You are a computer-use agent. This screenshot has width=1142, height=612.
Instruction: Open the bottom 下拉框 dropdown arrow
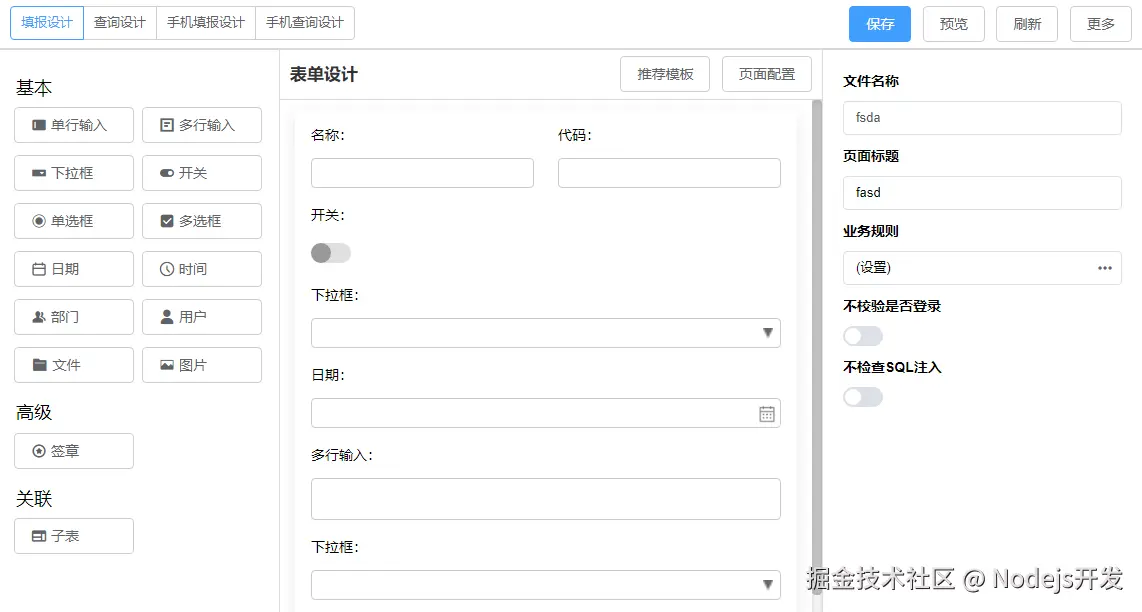pos(767,584)
